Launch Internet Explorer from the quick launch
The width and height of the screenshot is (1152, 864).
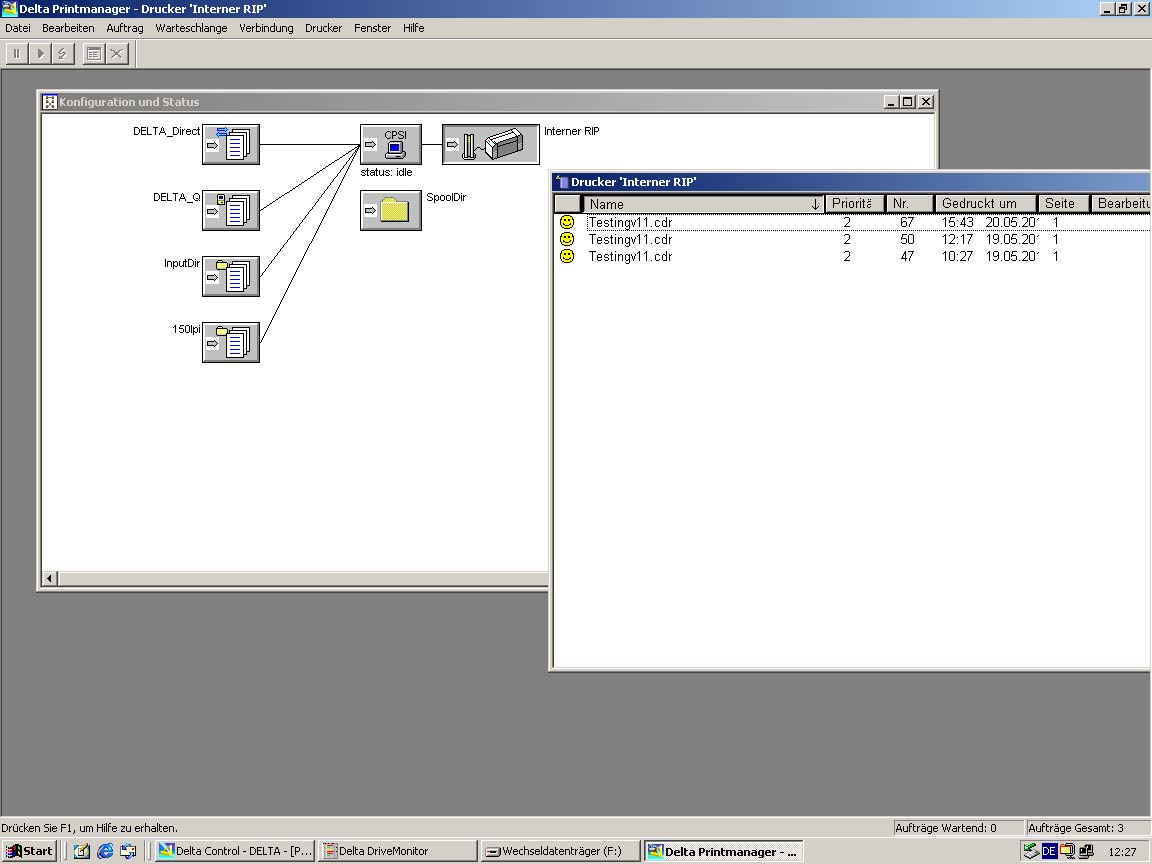pyautogui.click(x=105, y=851)
